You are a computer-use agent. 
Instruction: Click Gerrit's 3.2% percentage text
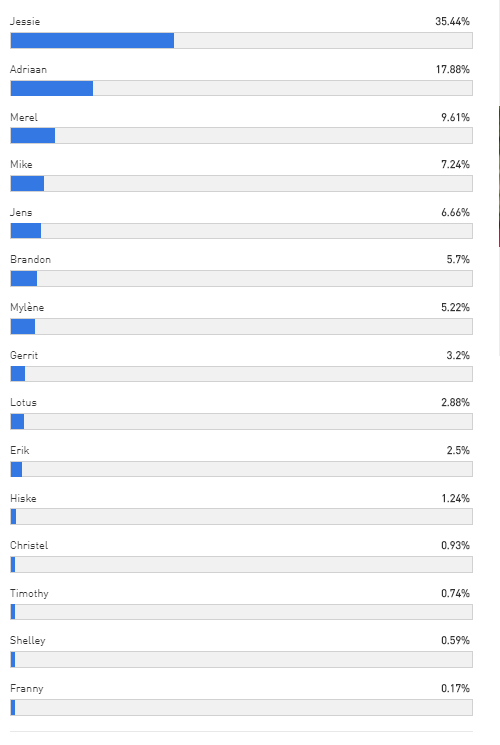[x=458, y=355]
